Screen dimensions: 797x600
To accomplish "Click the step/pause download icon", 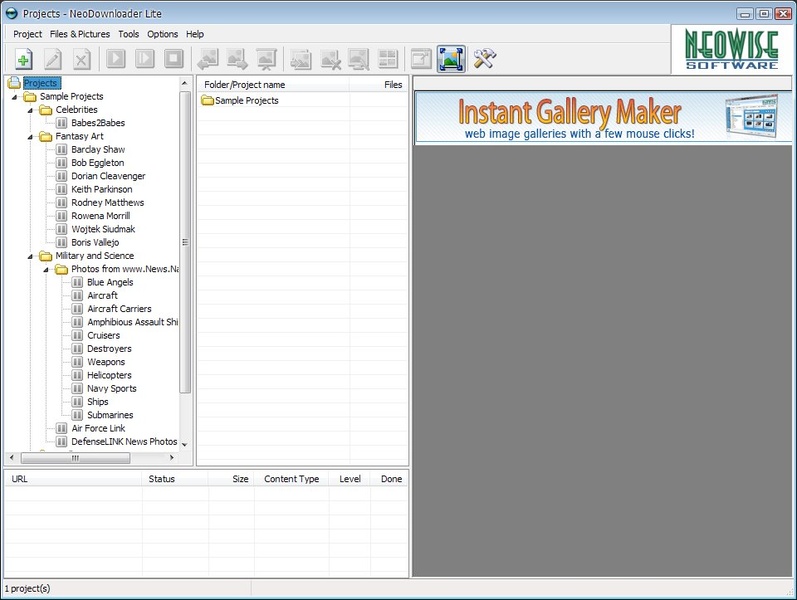I will 144,59.
